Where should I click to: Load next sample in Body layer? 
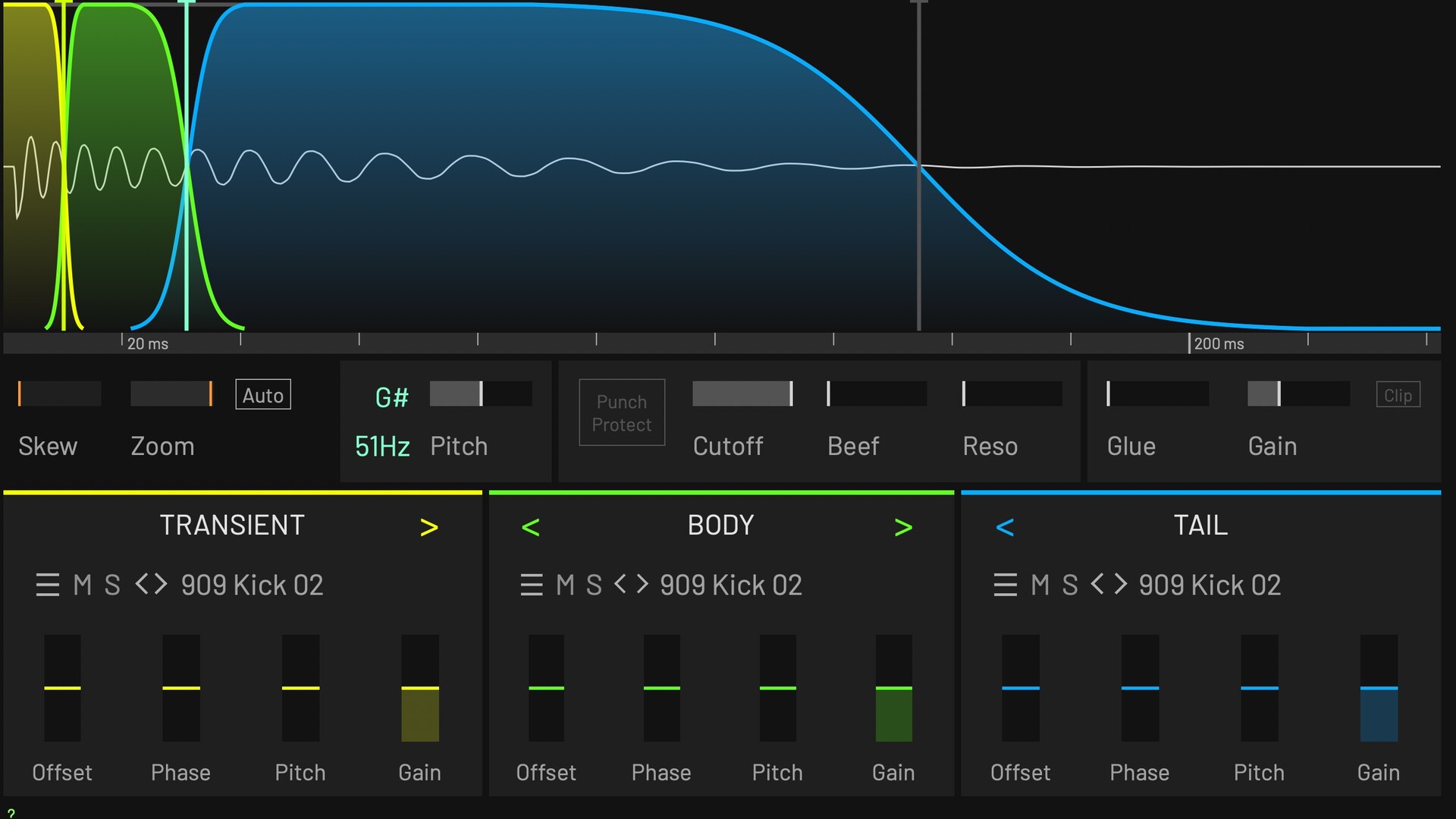643,585
